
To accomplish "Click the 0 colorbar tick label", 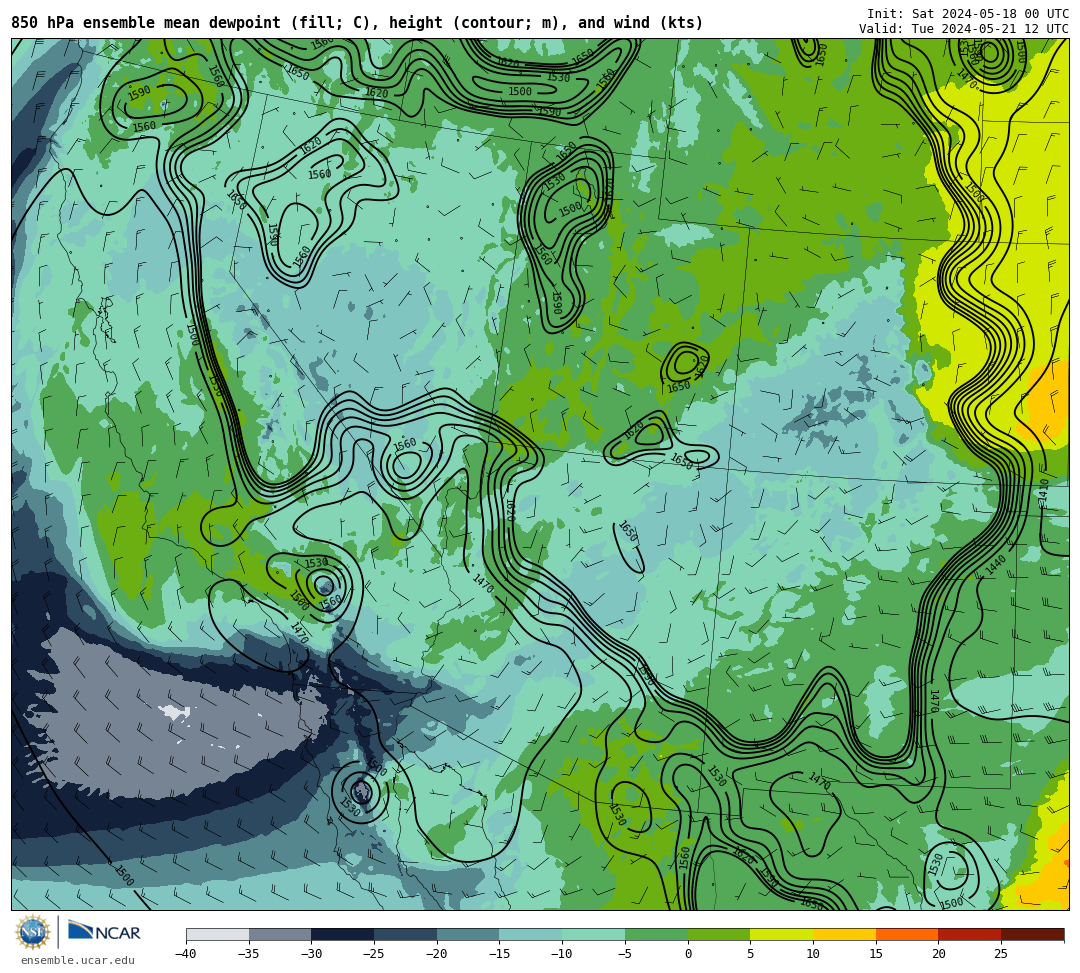I will [x=688, y=954].
